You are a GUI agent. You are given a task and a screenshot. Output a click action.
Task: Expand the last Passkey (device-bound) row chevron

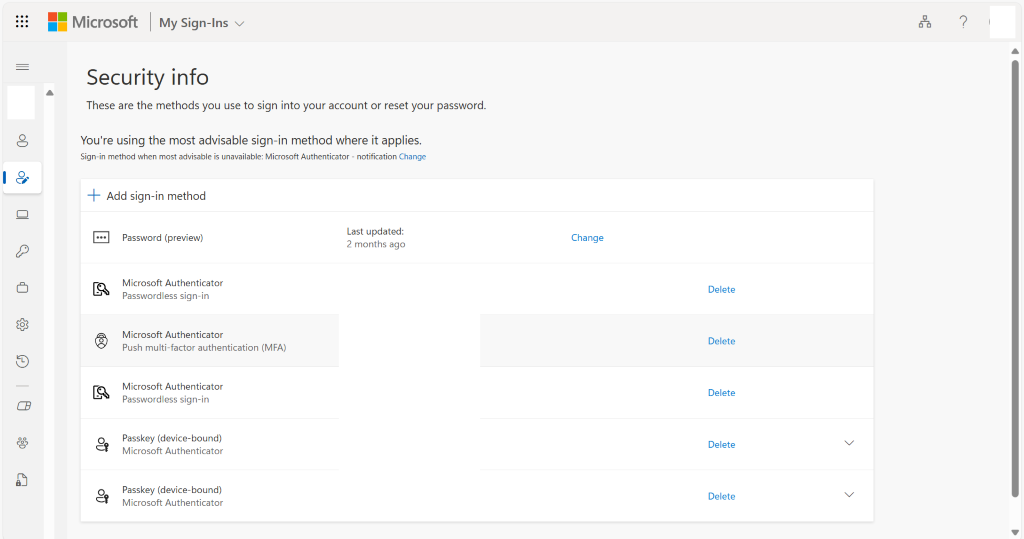click(x=849, y=495)
